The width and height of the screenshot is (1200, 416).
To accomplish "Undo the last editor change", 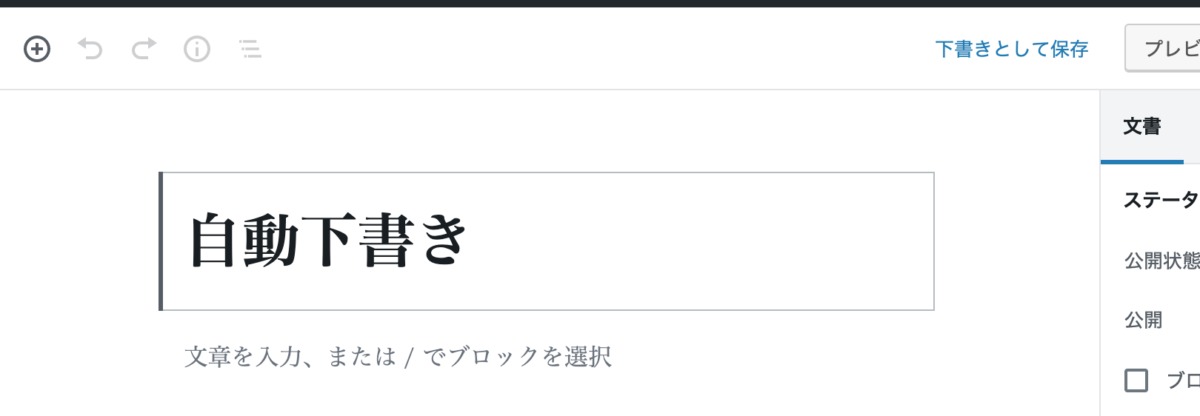I will (x=91, y=48).
